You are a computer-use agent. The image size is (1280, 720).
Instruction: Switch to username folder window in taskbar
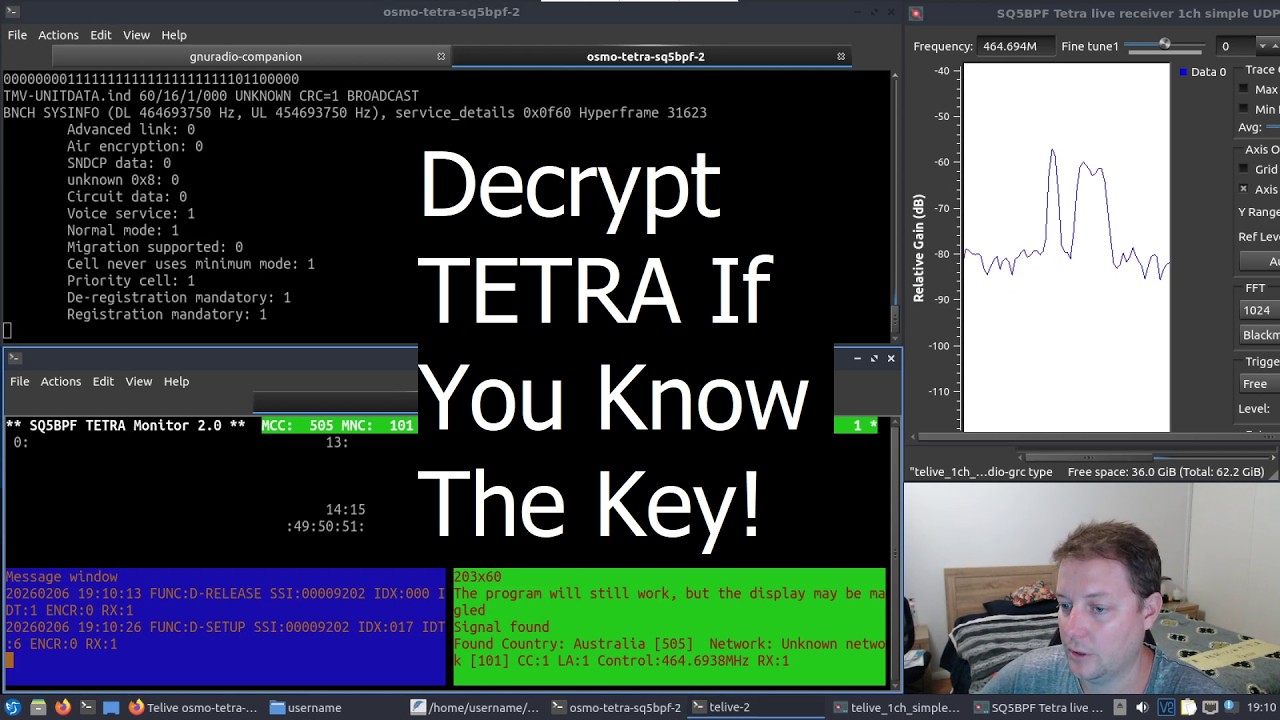coord(307,707)
